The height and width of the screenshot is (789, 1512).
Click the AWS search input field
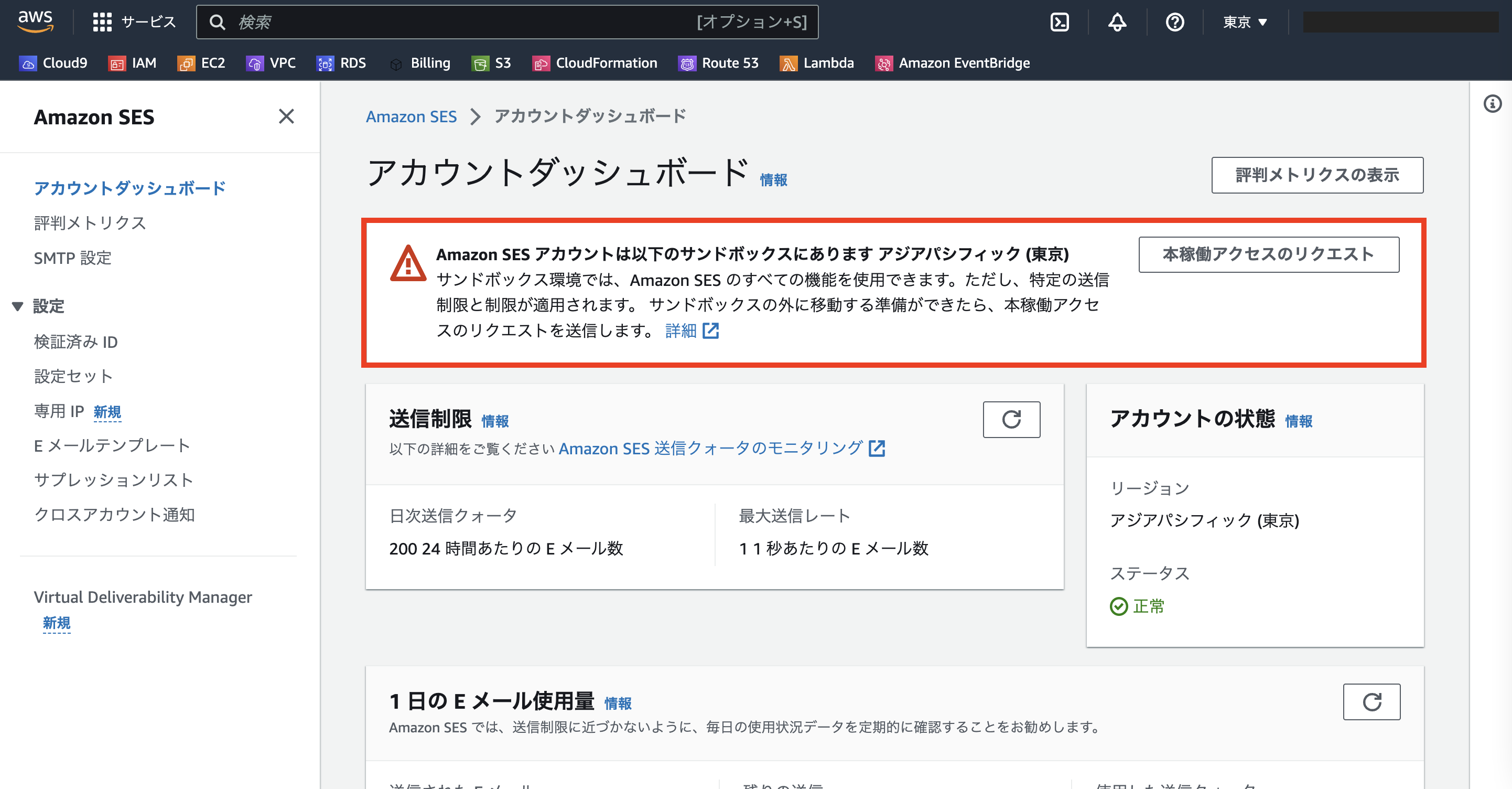tap(458, 23)
